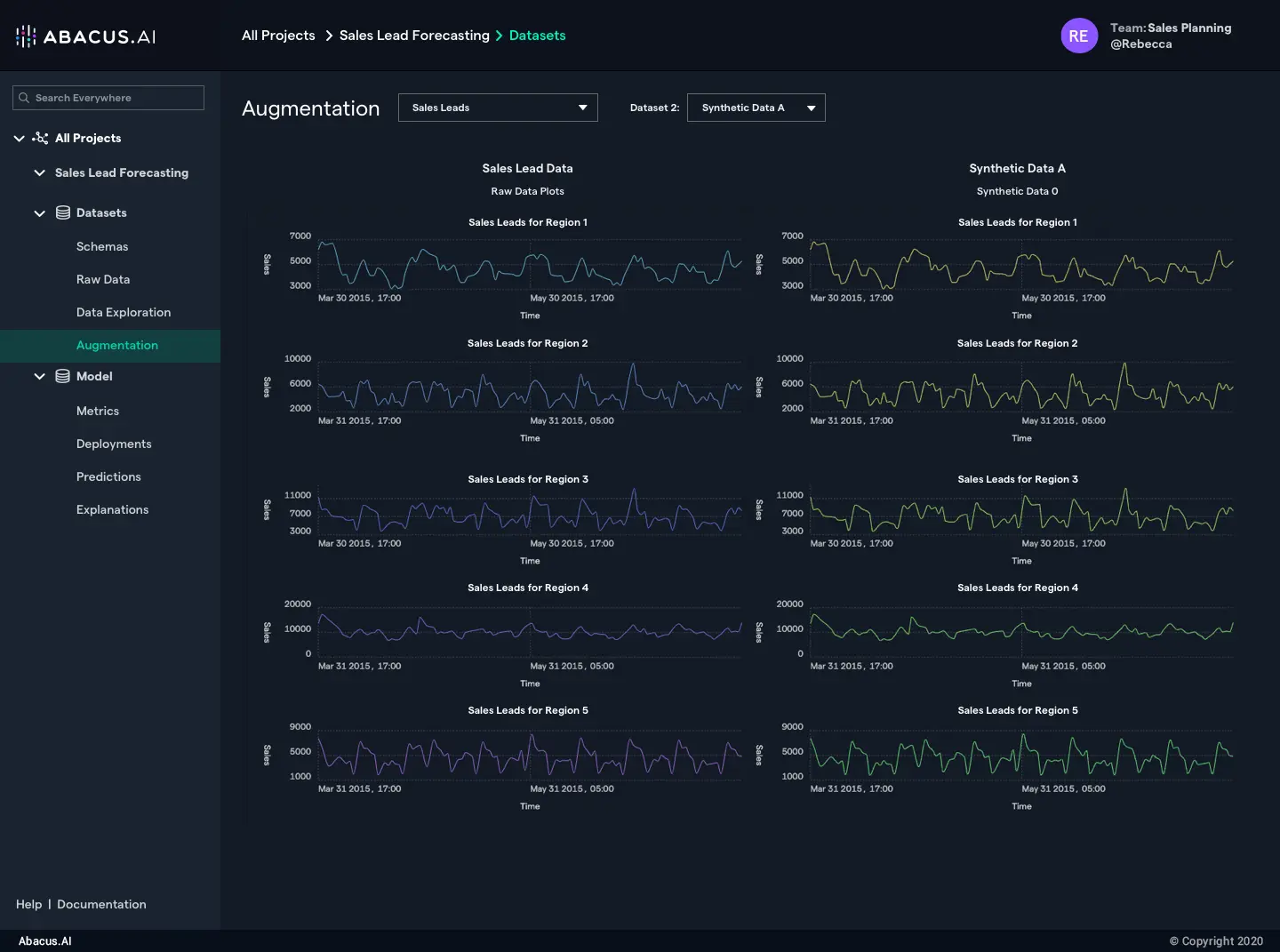This screenshot has width=1280, height=952.
Task: Collapse the Model section chevron
Action: pyautogui.click(x=39, y=376)
